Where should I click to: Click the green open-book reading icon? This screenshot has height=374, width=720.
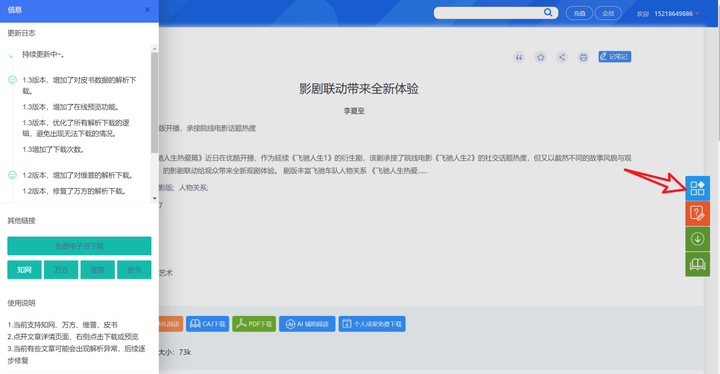[x=698, y=264]
